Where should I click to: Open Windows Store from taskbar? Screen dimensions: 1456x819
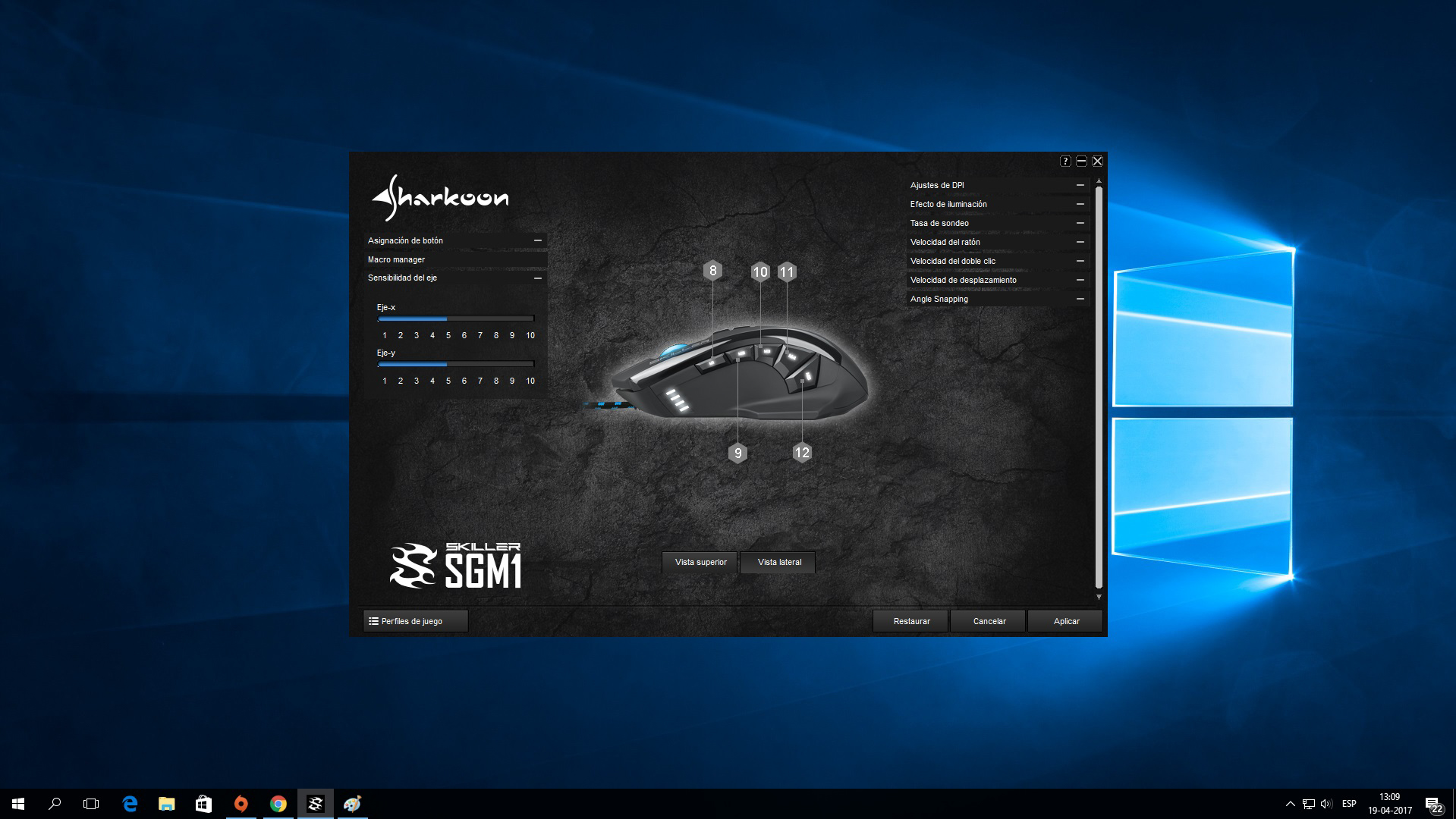203,804
